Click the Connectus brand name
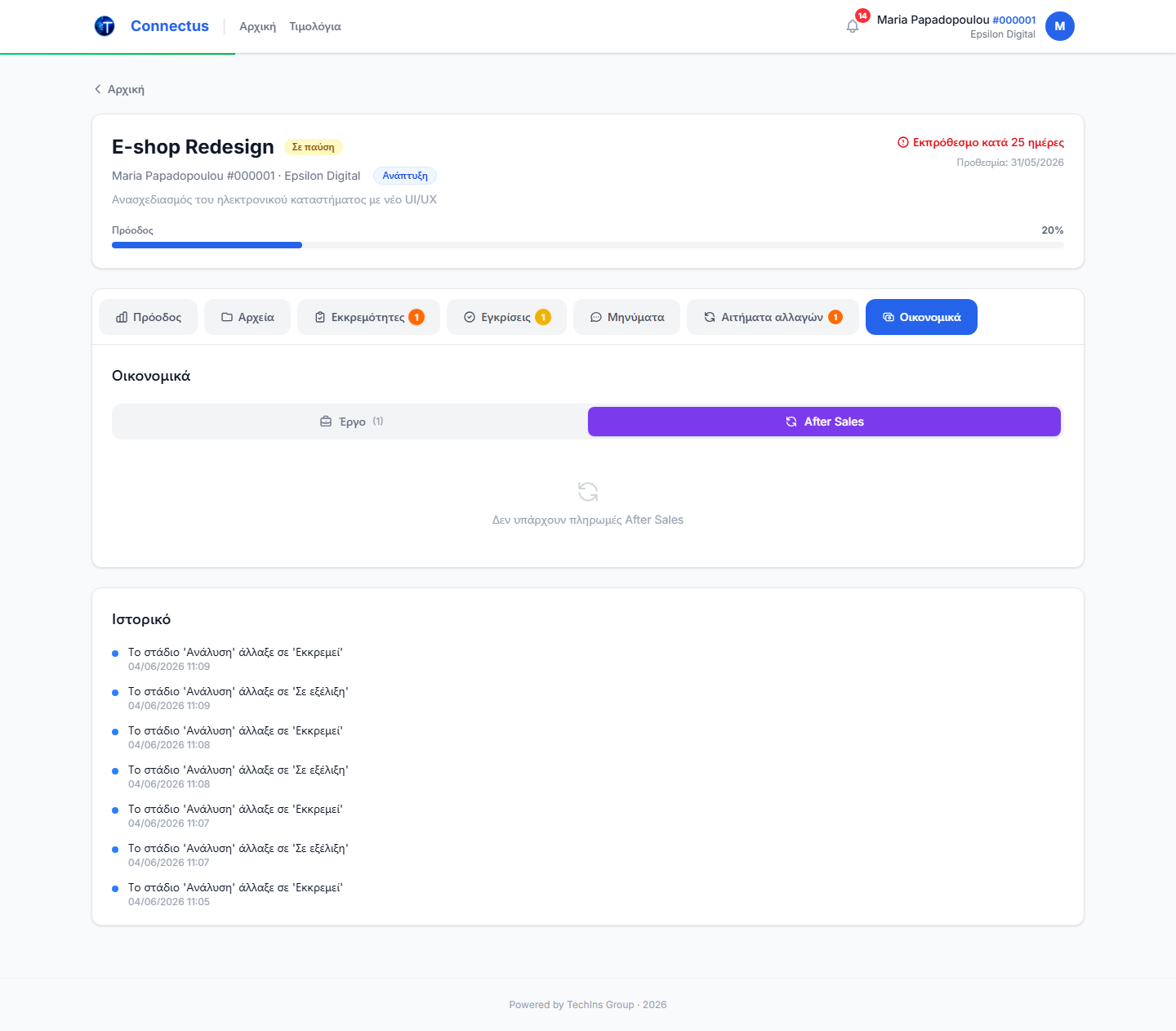1176x1031 pixels. coord(170,26)
